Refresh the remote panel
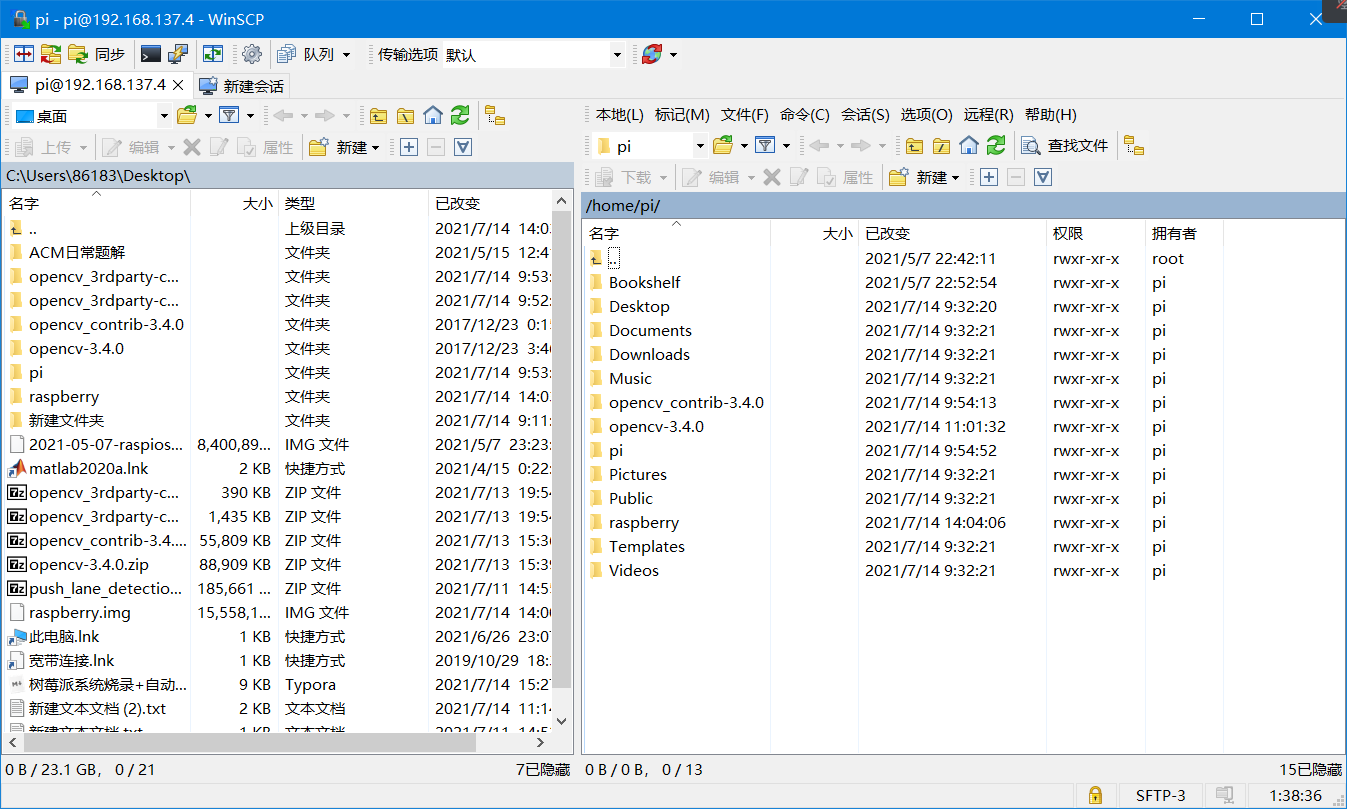This screenshot has width=1347, height=809. 995,146
